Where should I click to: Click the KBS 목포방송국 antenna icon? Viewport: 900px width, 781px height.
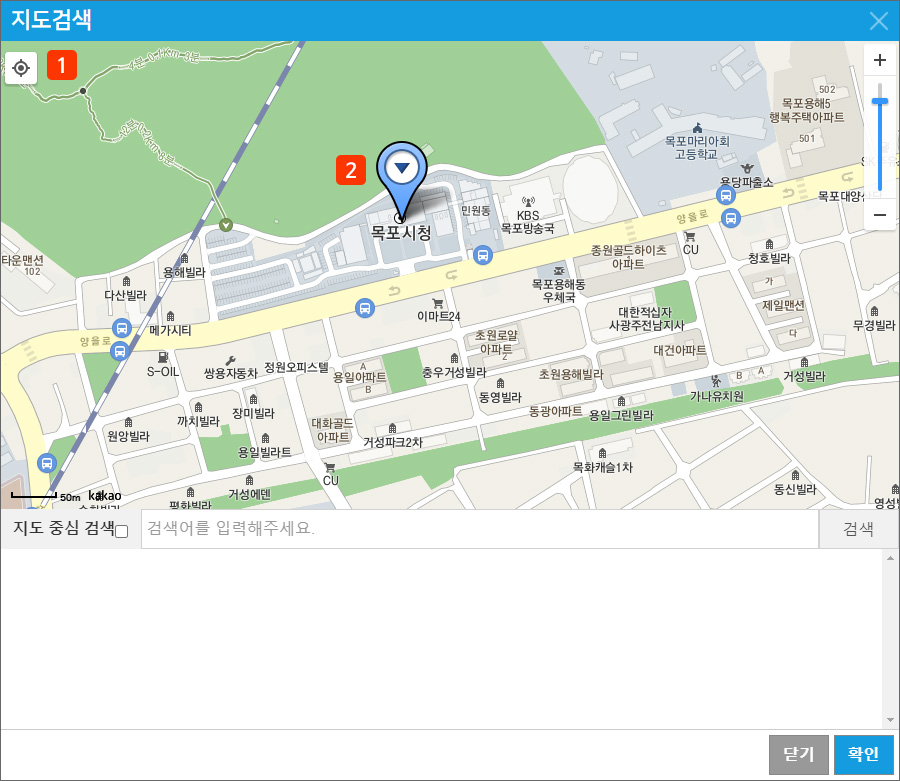point(528,200)
